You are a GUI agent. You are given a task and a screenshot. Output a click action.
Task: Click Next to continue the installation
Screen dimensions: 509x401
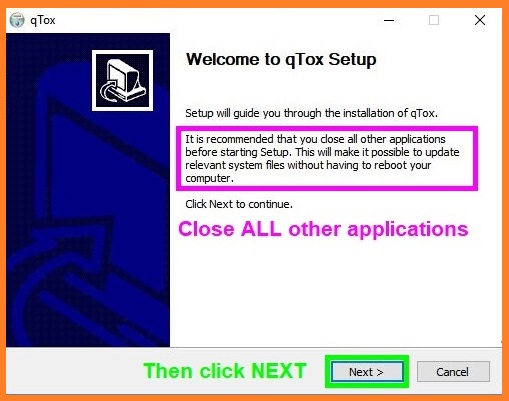pyautogui.click(x=367, y=372)
